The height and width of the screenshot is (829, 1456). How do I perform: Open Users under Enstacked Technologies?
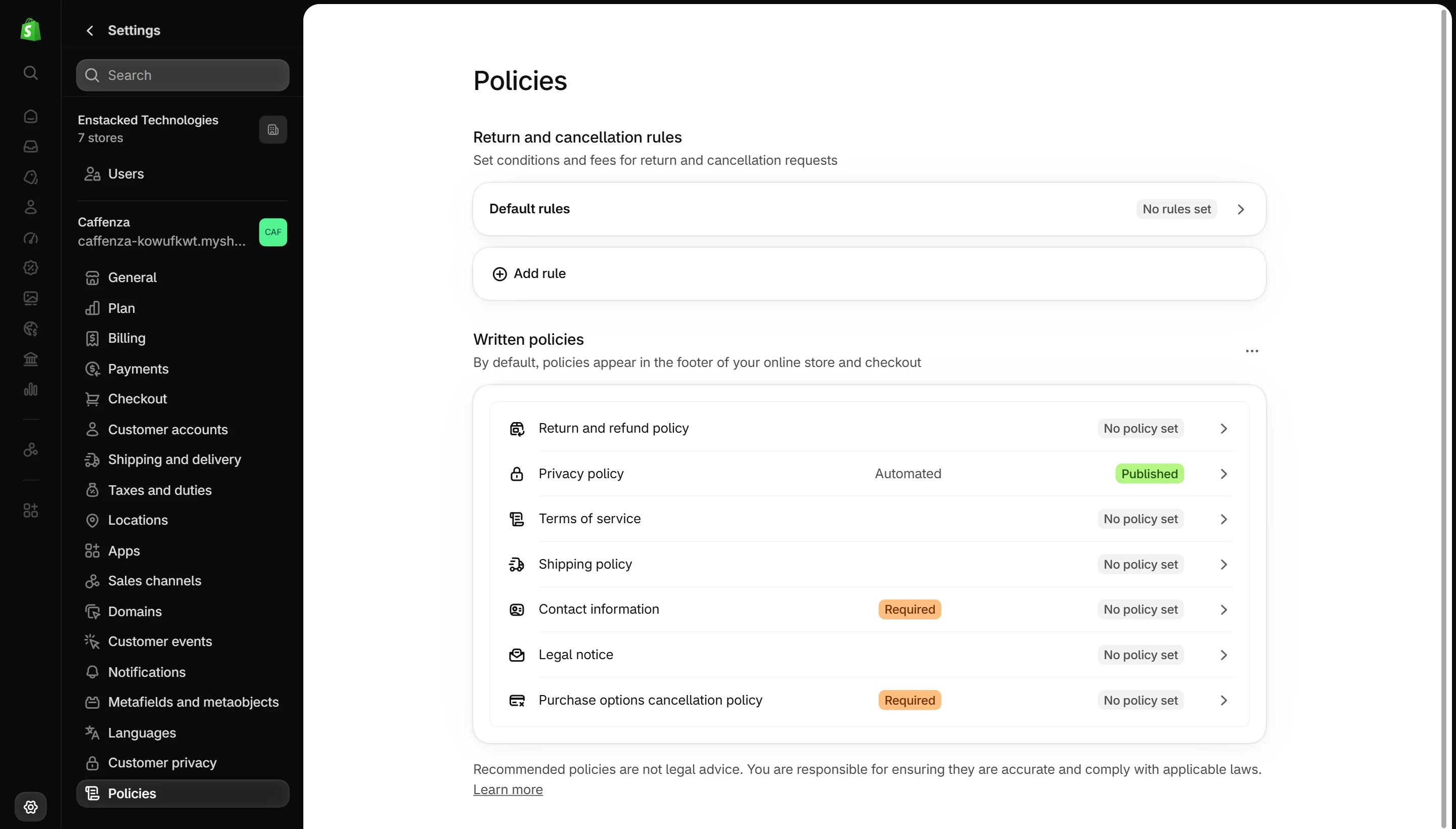click(x=182, y=174)
